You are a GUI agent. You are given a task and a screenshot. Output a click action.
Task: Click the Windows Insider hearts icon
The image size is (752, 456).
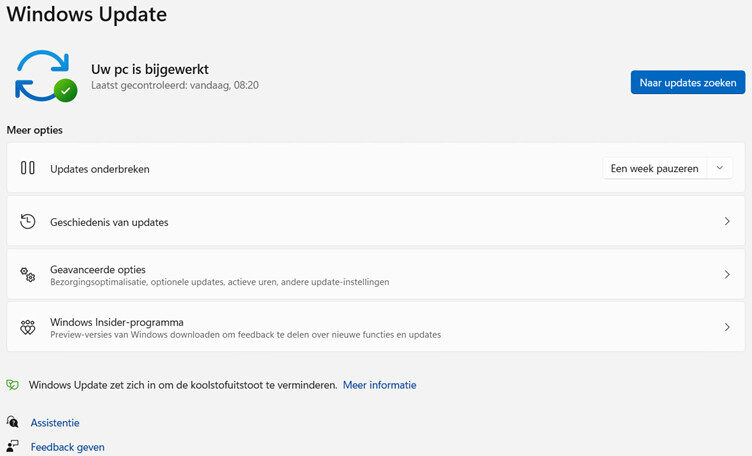(27, 327)
